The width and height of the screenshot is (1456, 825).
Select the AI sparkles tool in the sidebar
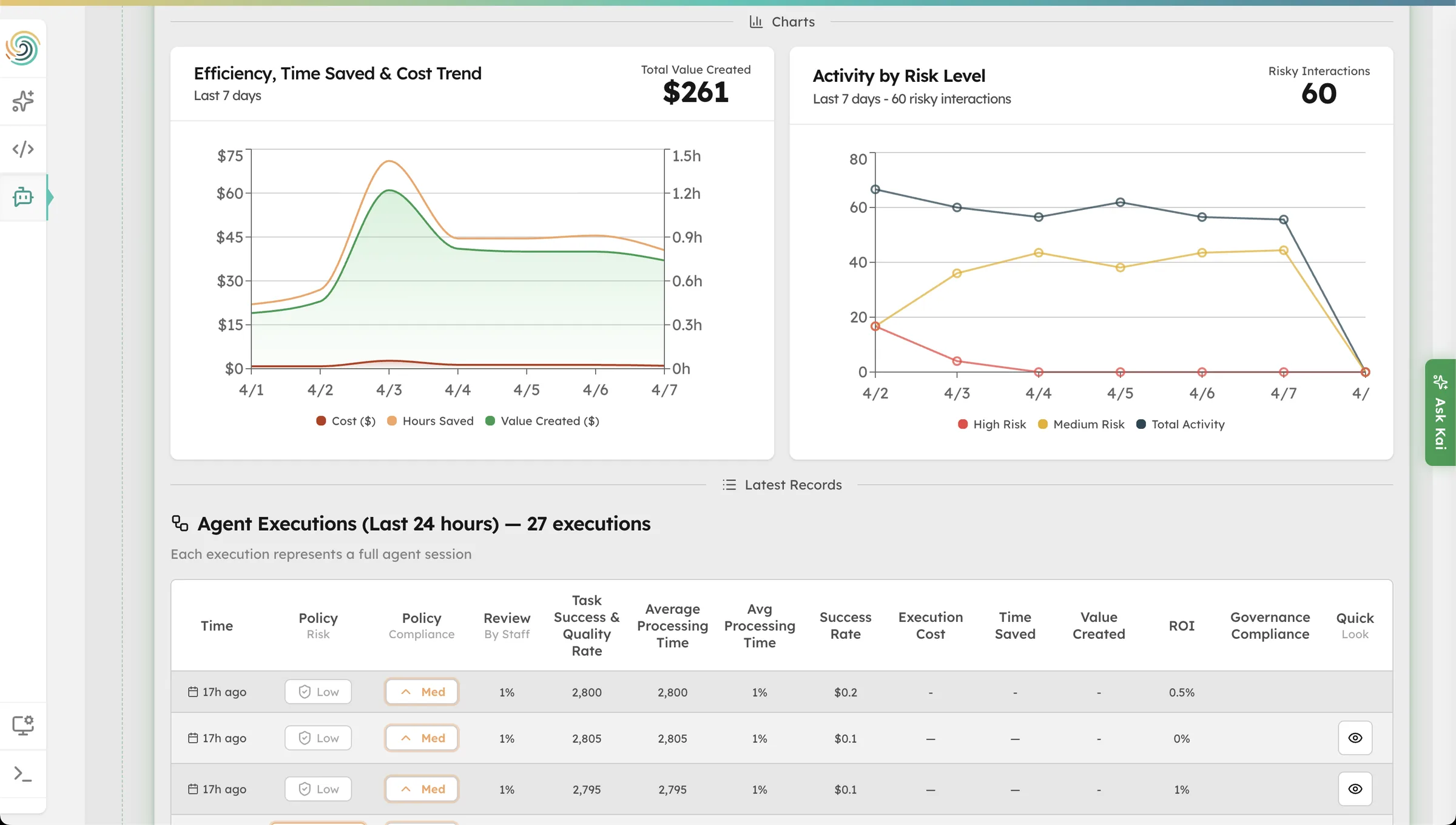point(23,101)
